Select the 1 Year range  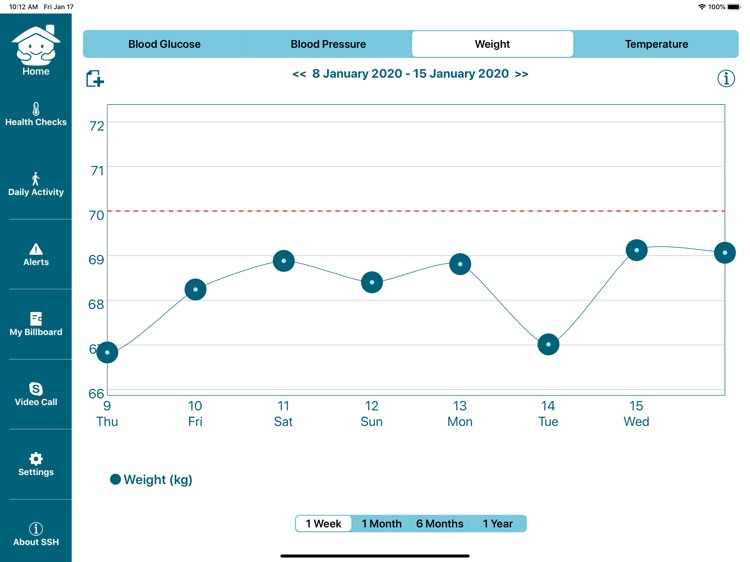[x=497, y=523]
